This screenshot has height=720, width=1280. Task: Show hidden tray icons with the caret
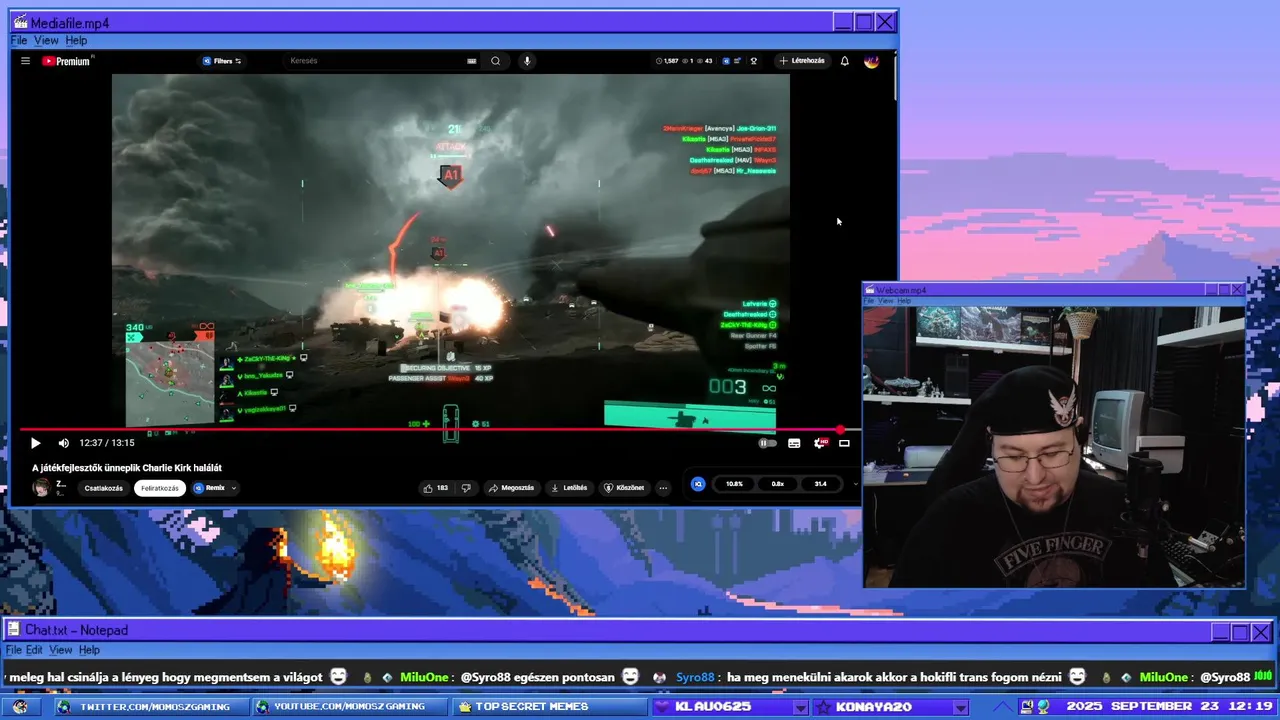1002,707
